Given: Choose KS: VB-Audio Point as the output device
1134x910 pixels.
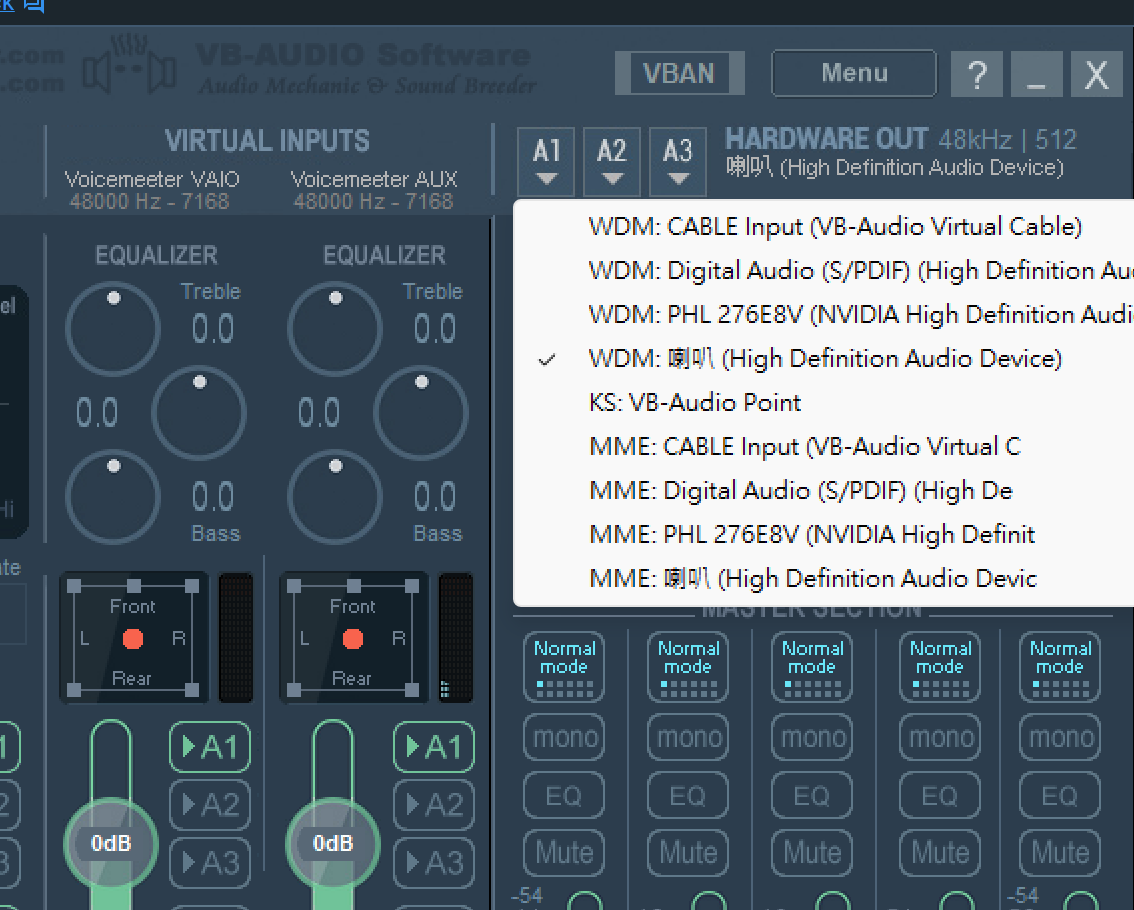Looking at the screenshot, I should (x=695, y=402).
